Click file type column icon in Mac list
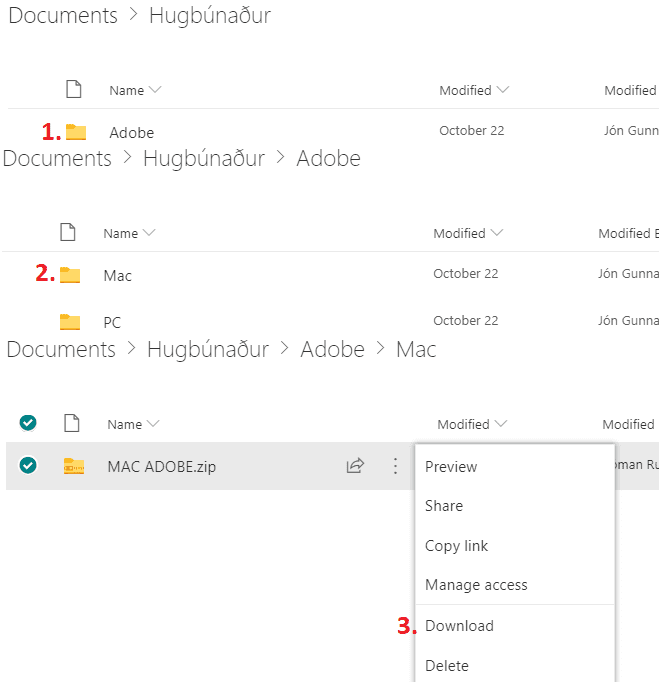Screen dimensions: 659x682 point(72,424)
